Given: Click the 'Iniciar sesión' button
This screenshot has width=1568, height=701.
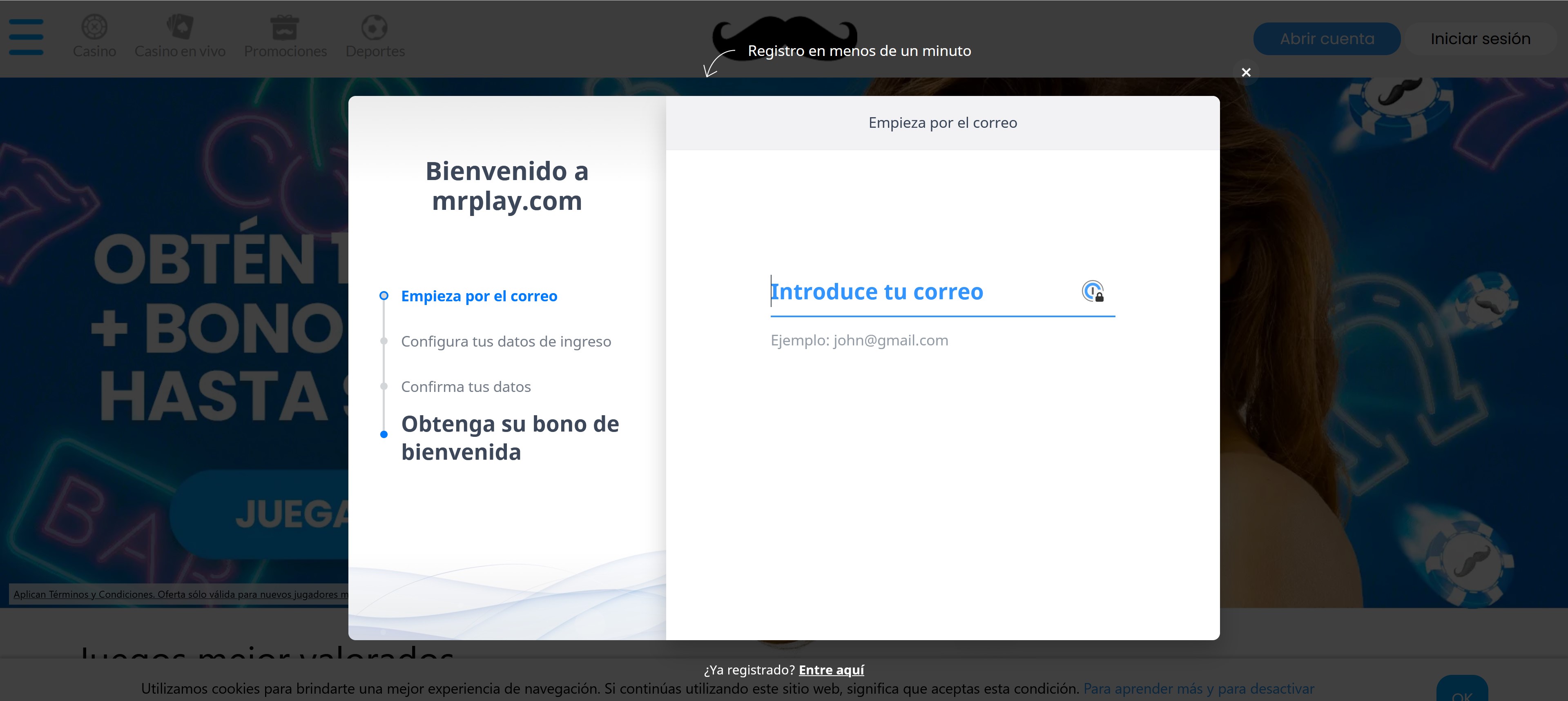Looking at the screenshot, I should tap(1480, 39).
